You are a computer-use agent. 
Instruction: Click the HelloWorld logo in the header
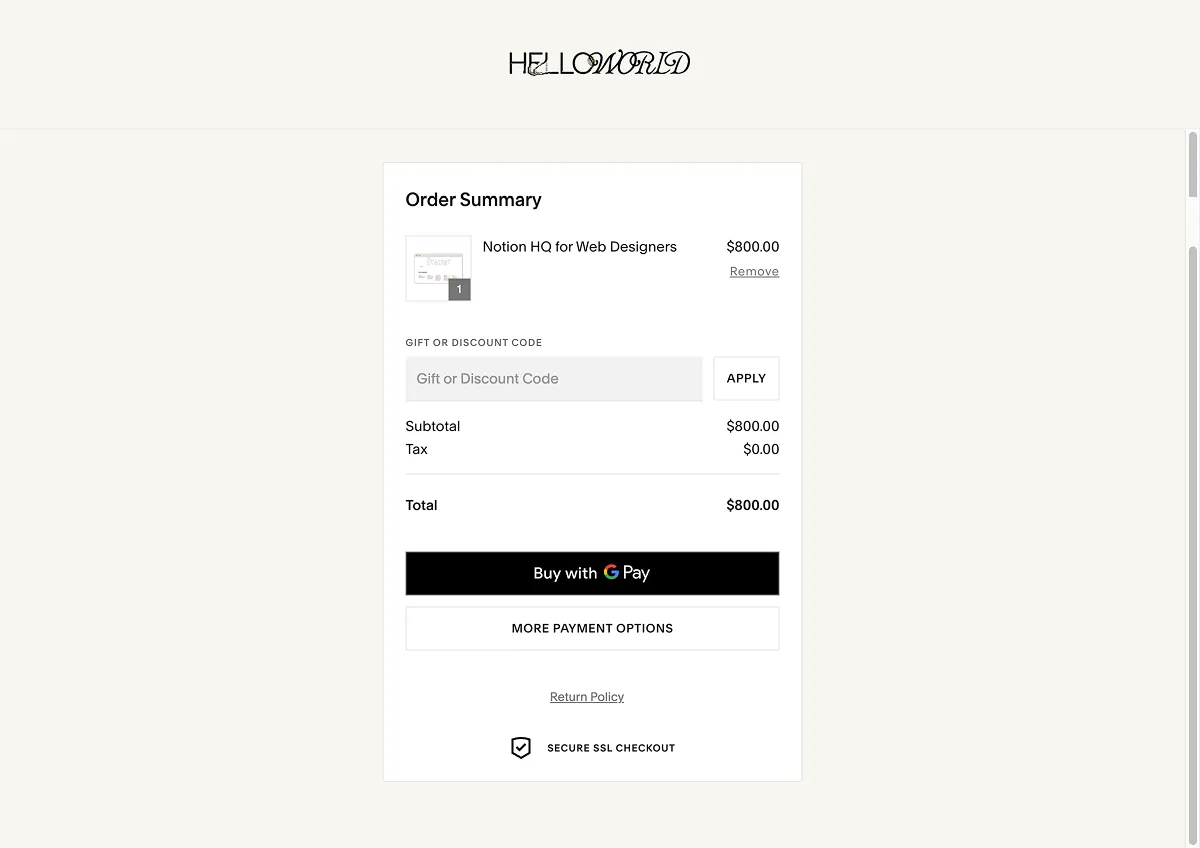click(599, 64)
